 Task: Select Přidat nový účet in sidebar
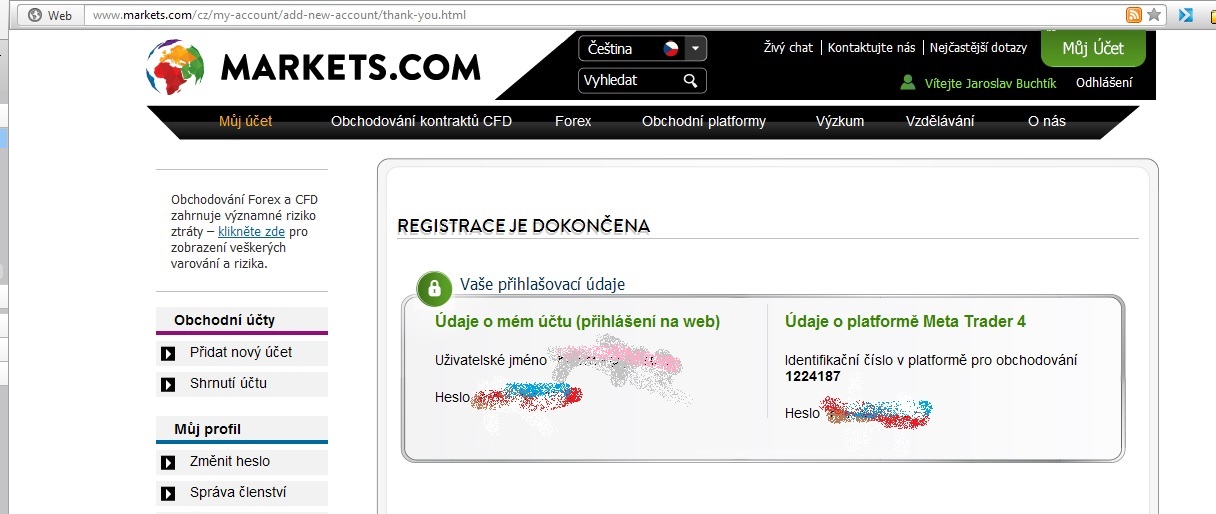(x=241, y=352)
